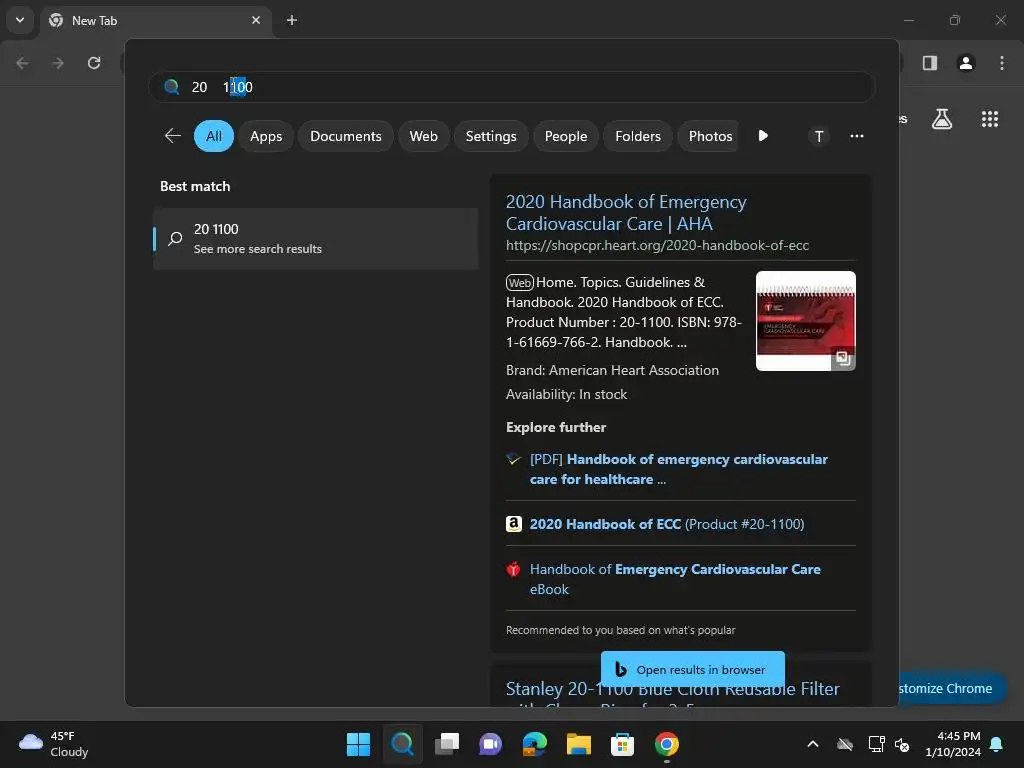Click into the search text field
Image resolution: width=1024 pixels, height=768 pixels.
512,87
